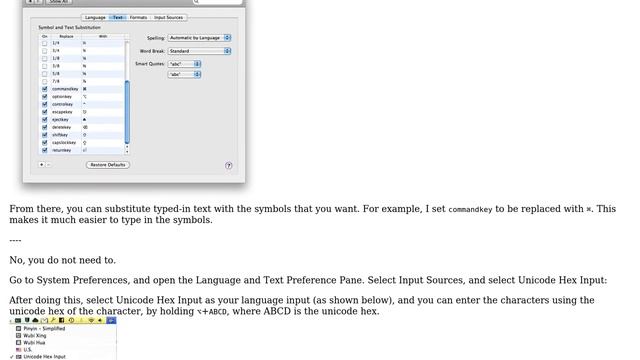Click the help question mark button
This screenshot has height=360, width=640.
click(x=229, y=165)
